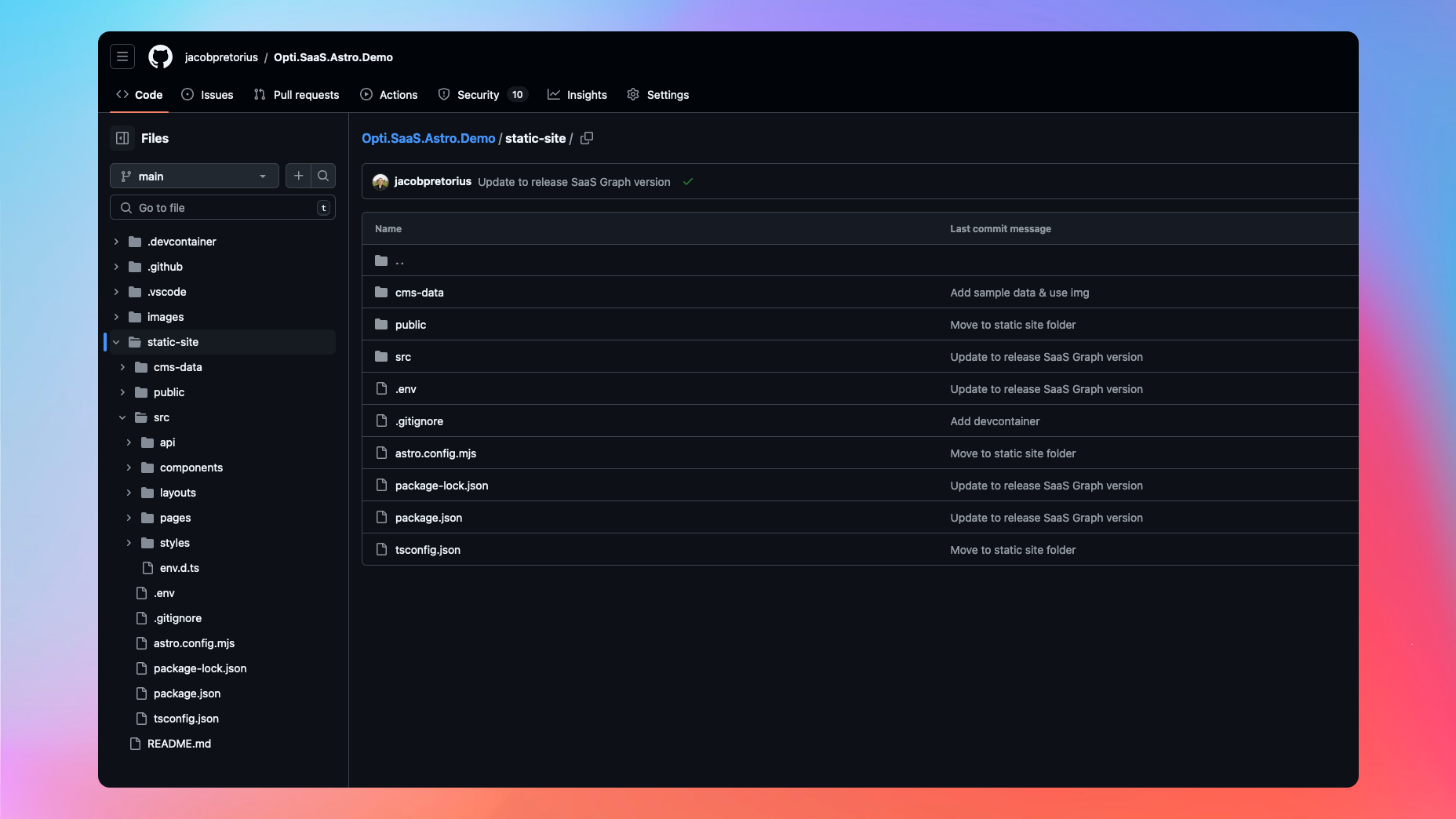Click the jacobpretorius owner link in header
This screenshot has height=819, width=1456.
coord(221,57)
